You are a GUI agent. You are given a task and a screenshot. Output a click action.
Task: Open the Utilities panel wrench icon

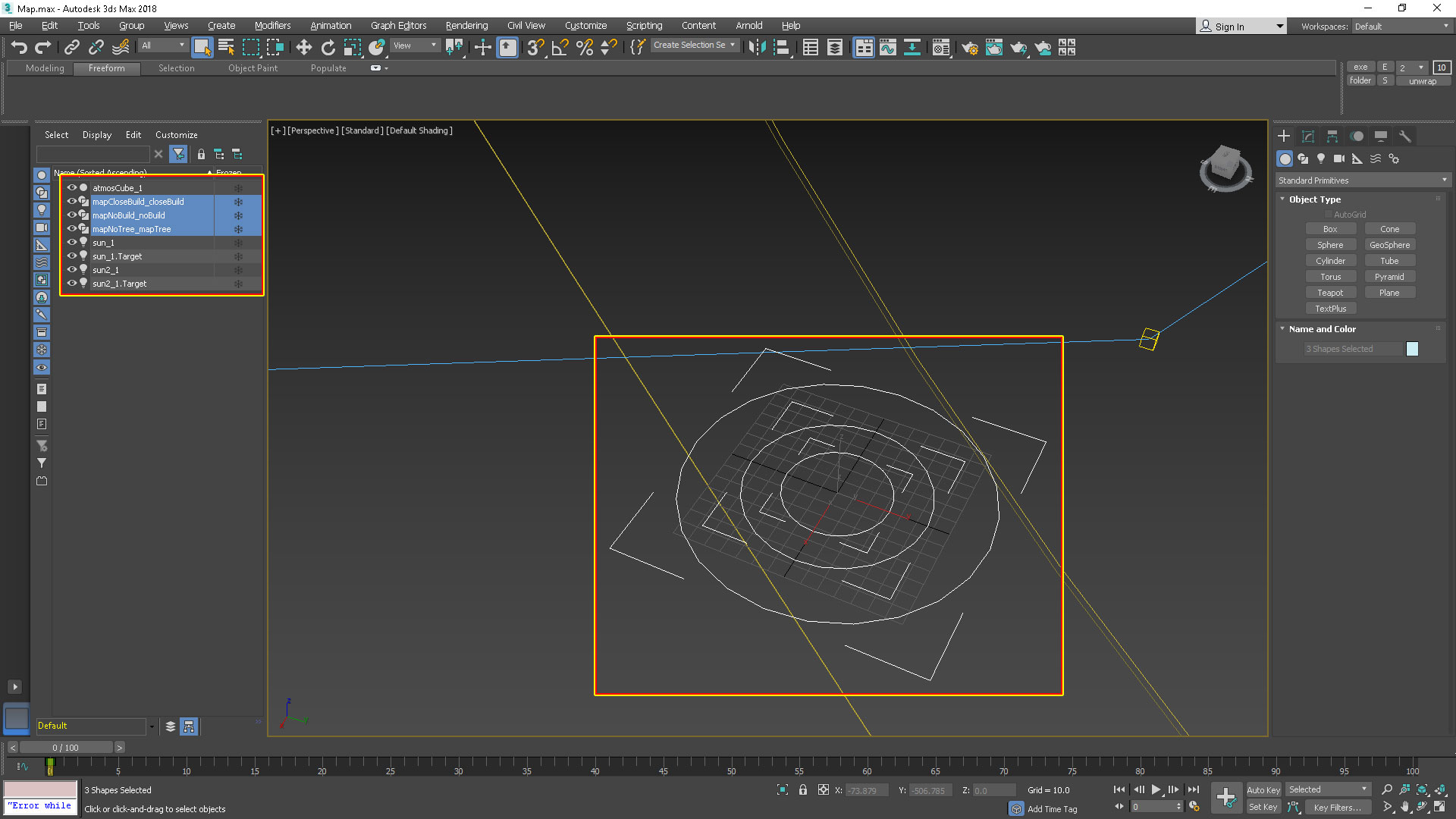coord(1405,136)
